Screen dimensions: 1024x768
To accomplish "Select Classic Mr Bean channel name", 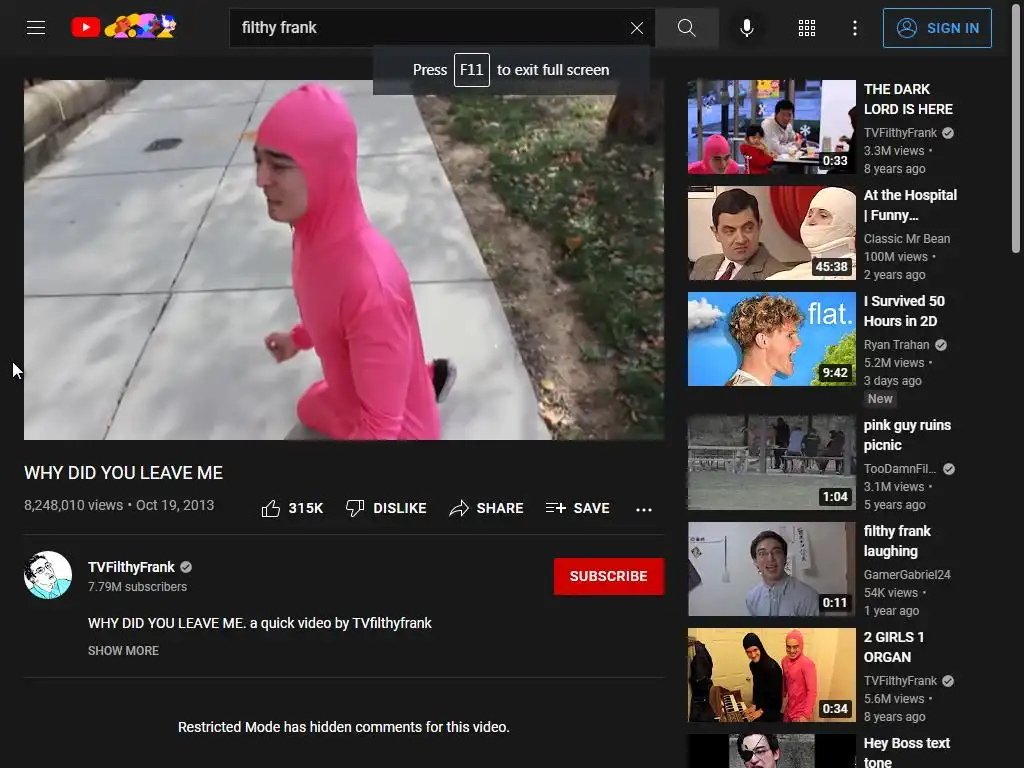I will 906,238.
